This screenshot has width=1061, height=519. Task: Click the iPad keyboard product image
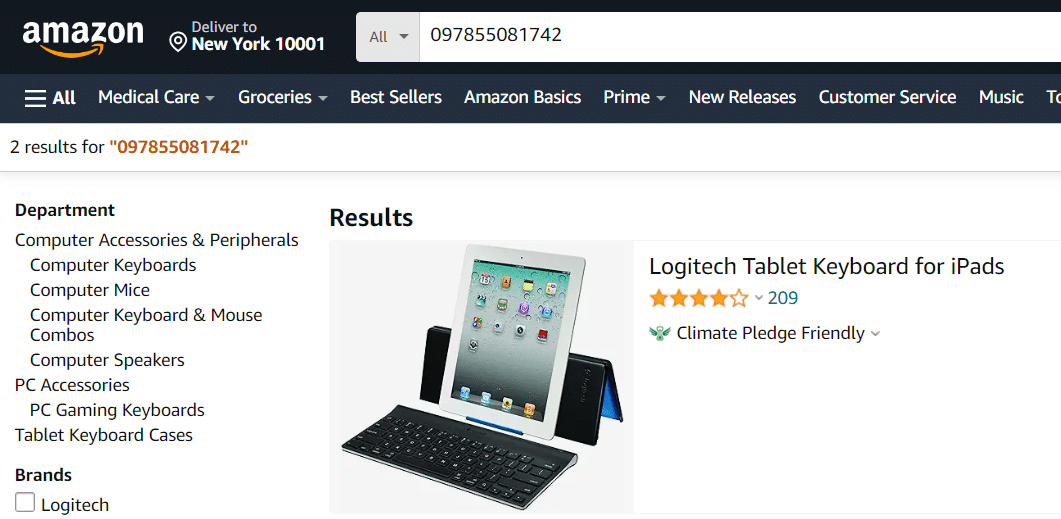(x=482, y=377)
